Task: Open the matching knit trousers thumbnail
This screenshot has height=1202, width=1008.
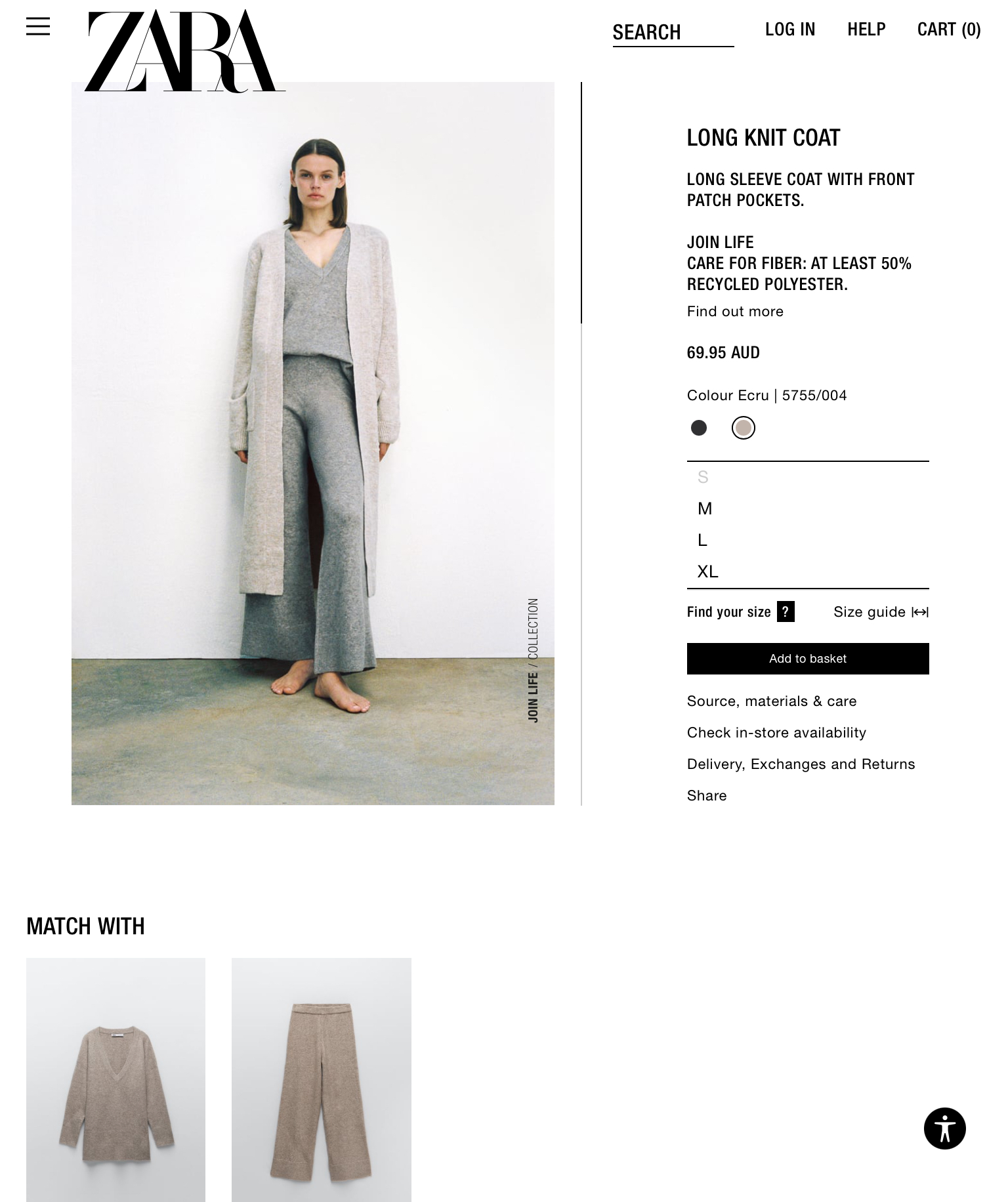Action: point(322,1079)
